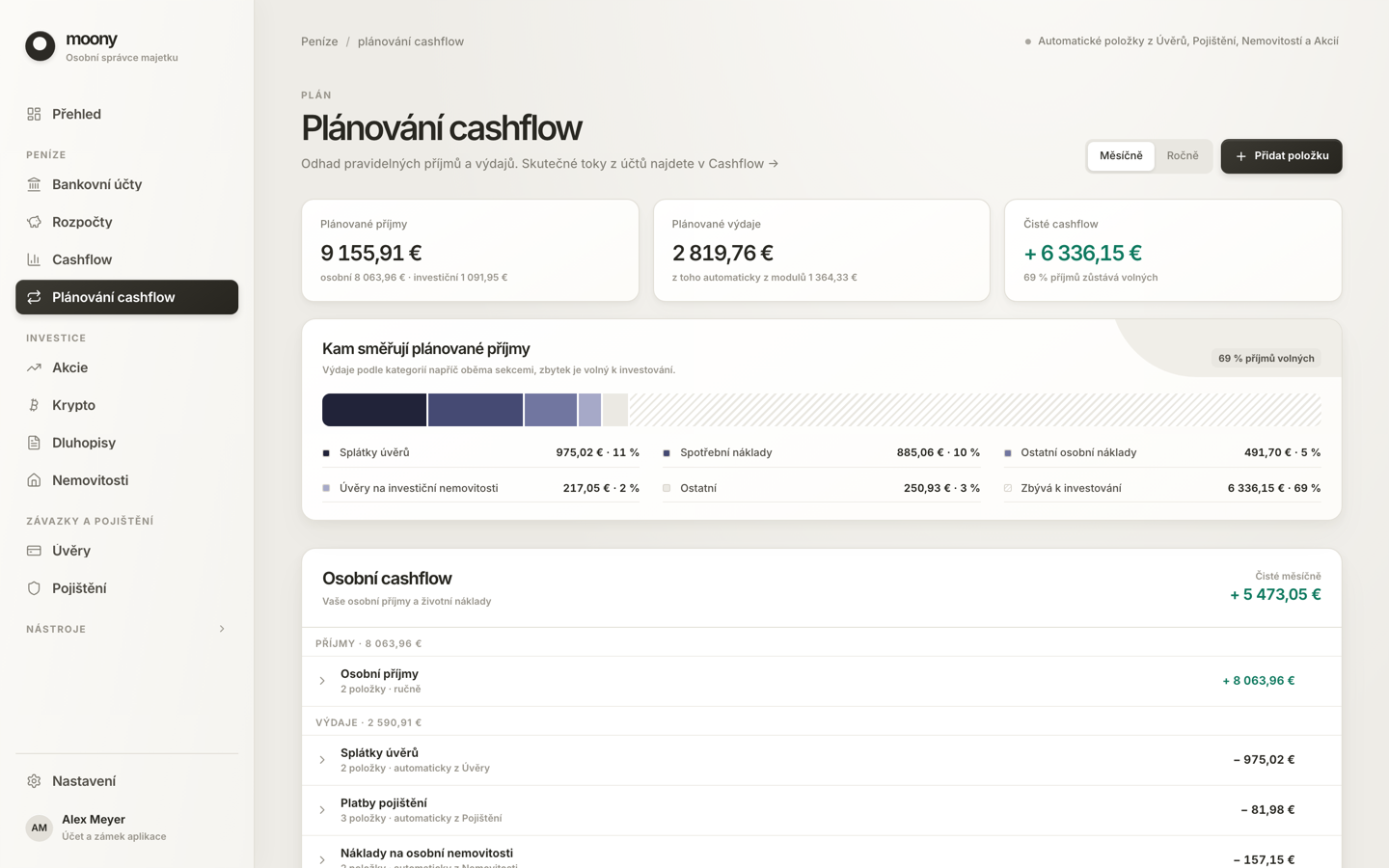1389x868 pixels.
Task: Expand the Splátky úvěrů expense row
Action: [x=322, y=760]
